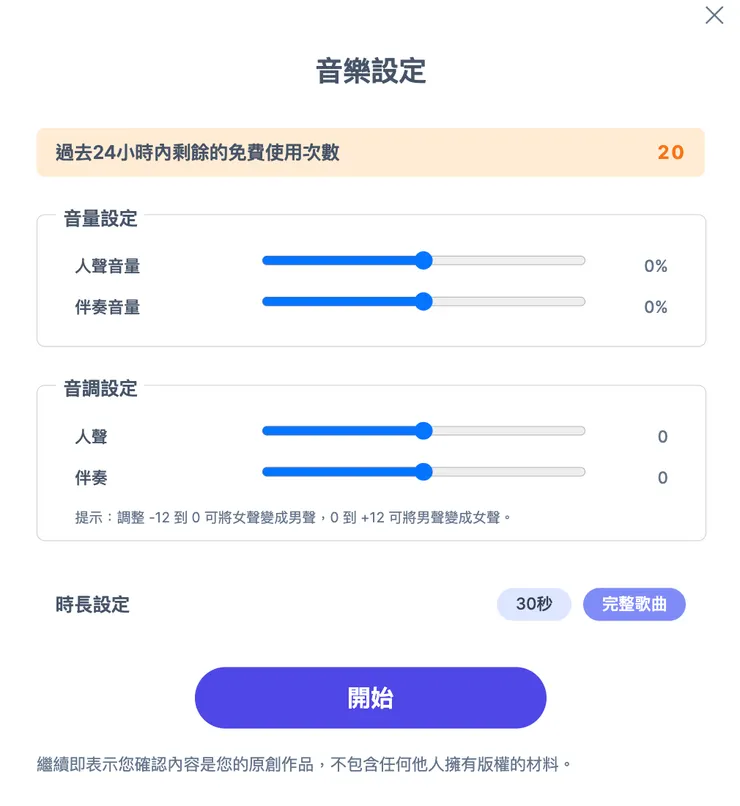
Task: Click the remaining free usage count 20
Action: 671,152
